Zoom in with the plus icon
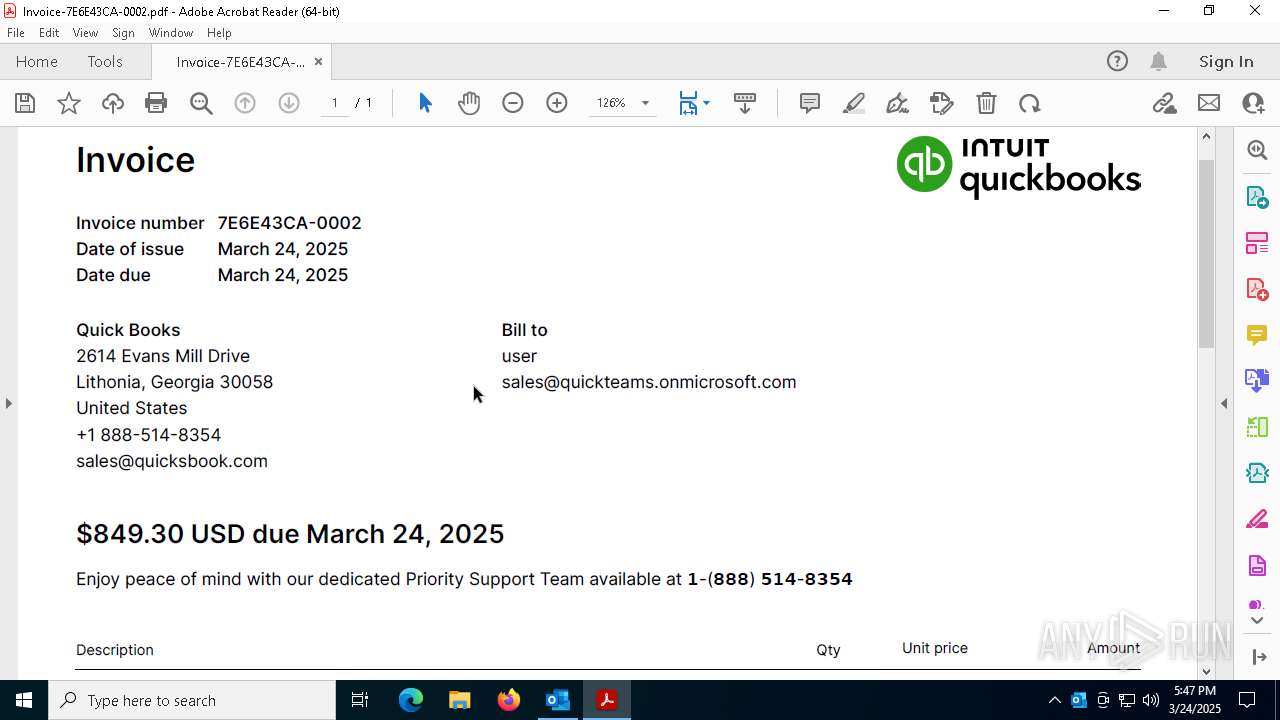The image size is (1280, 720). pyautogui.click(x=557, y=103)
